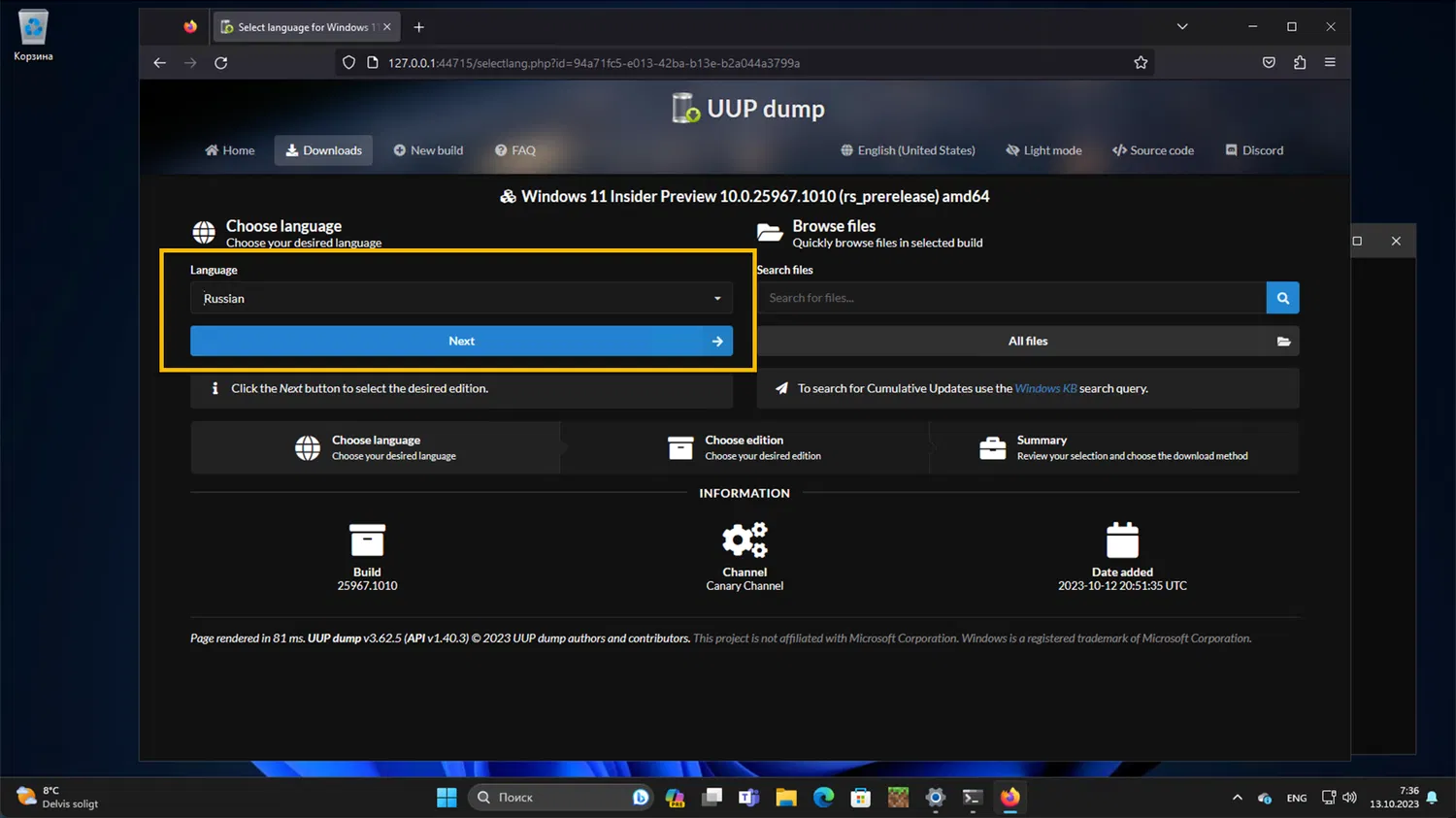Open File Explorer from the taskbar
This screenshot has height=818, width=1456.
coord(786,798)
